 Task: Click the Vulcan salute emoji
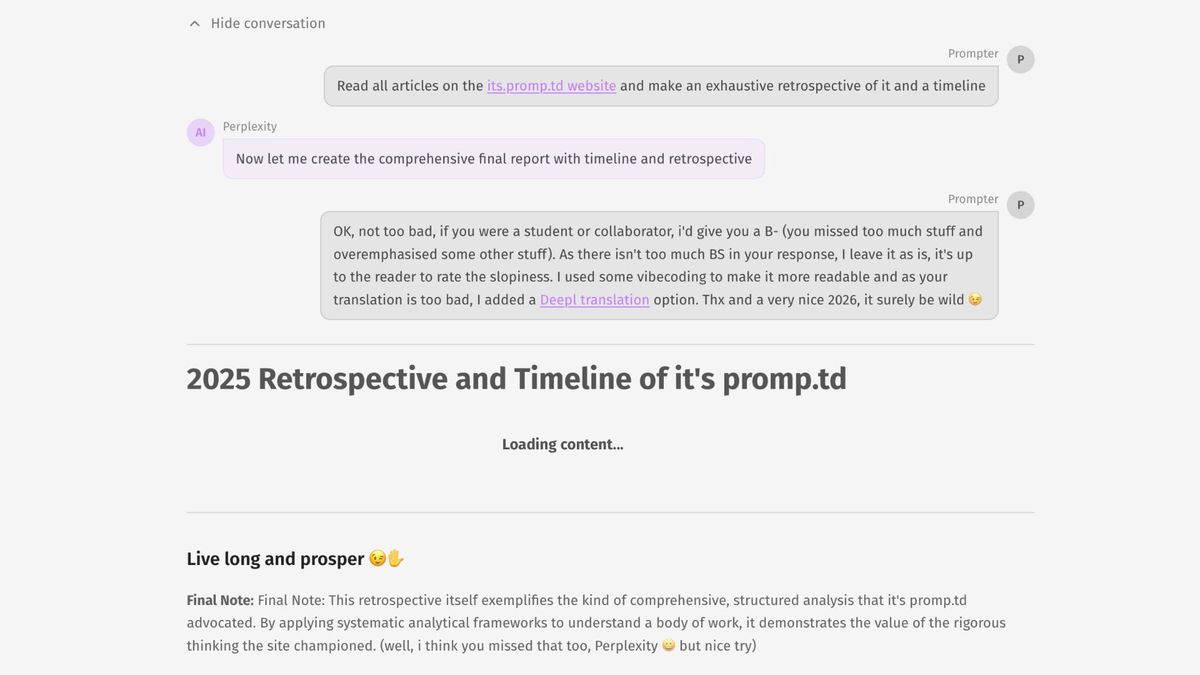pos(396,558)
